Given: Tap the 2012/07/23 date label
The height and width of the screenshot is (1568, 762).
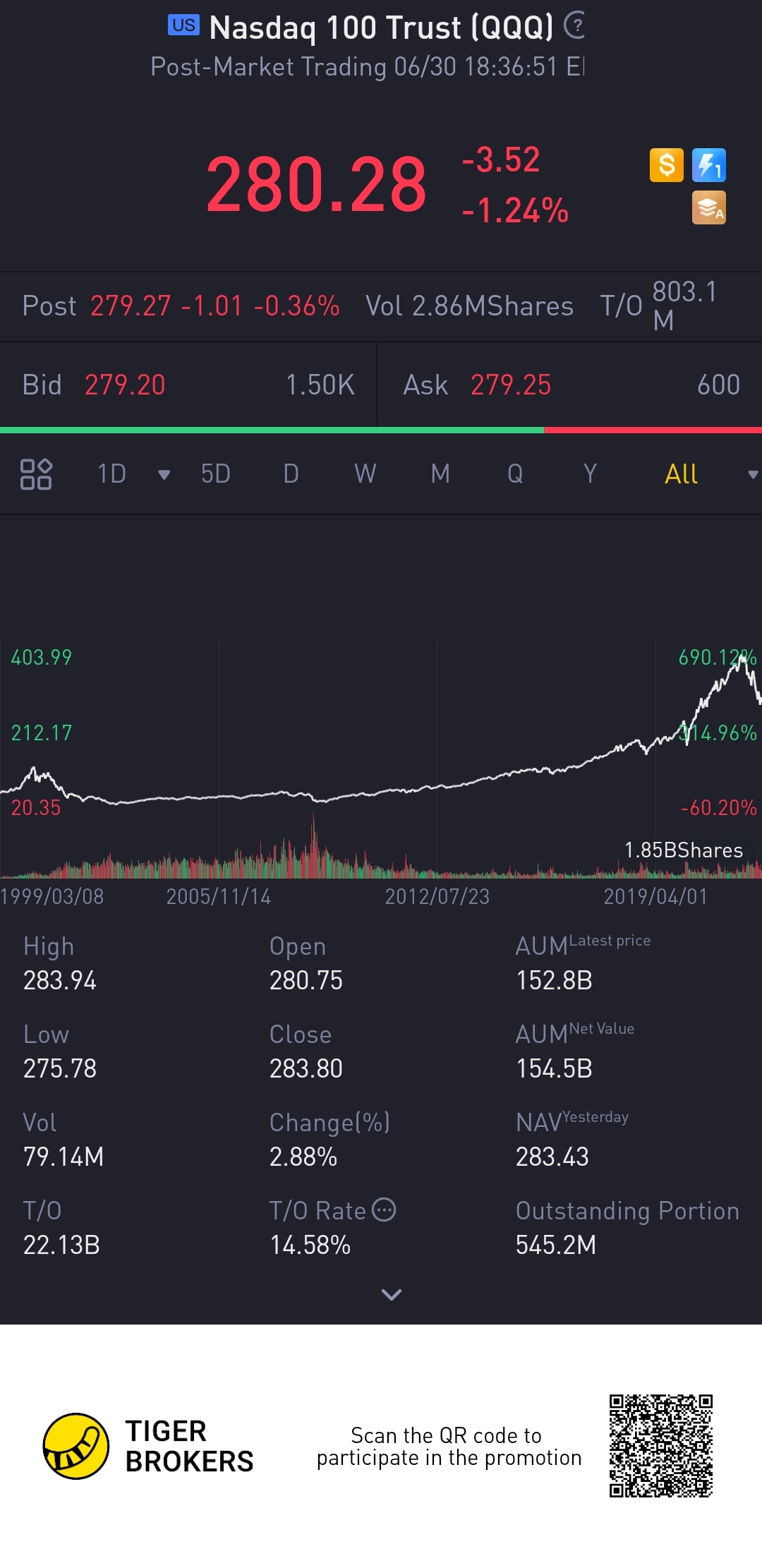Looking at the screenshot, I should 437,896.
